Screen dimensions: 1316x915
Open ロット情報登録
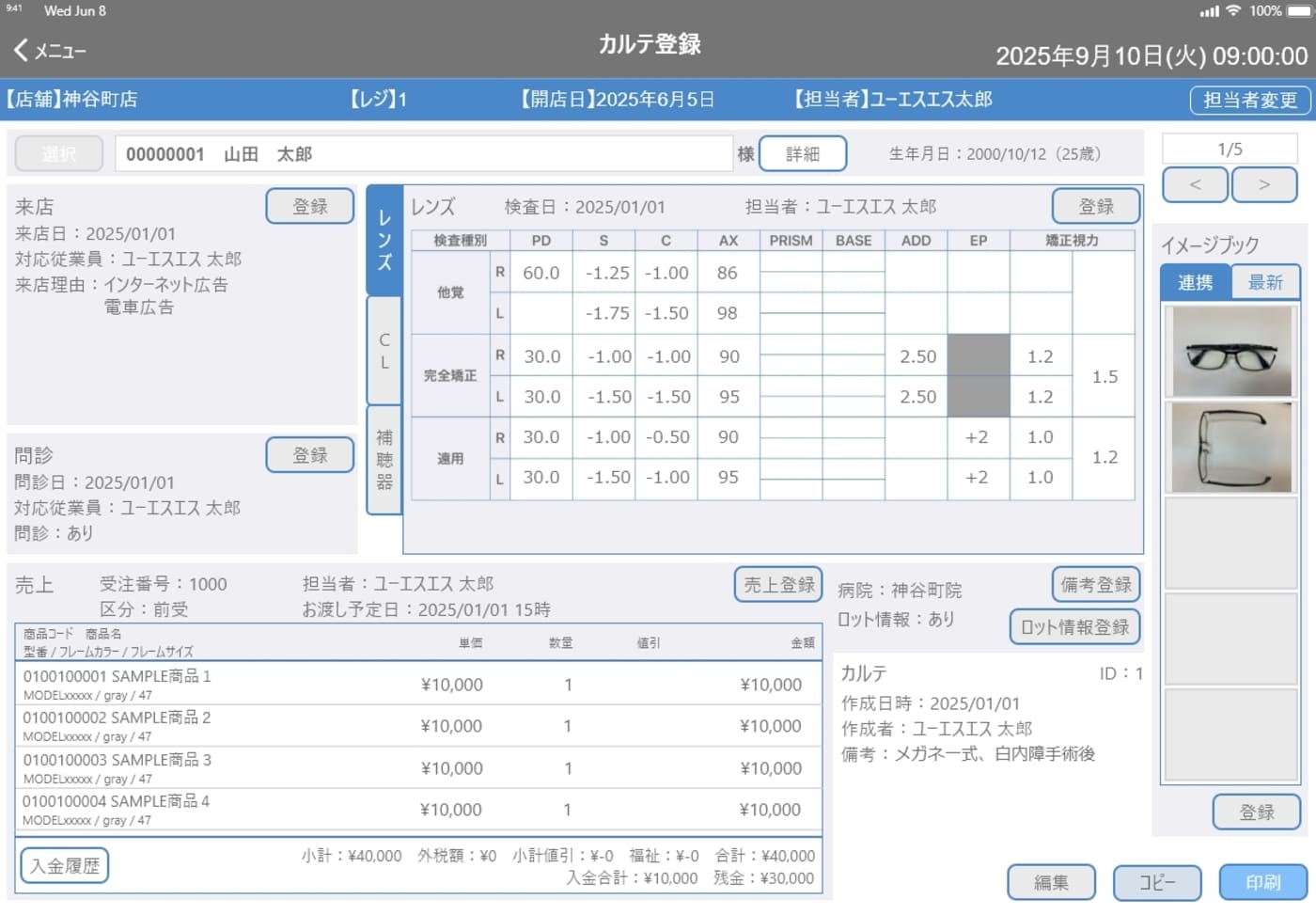tap(1075, 627)
